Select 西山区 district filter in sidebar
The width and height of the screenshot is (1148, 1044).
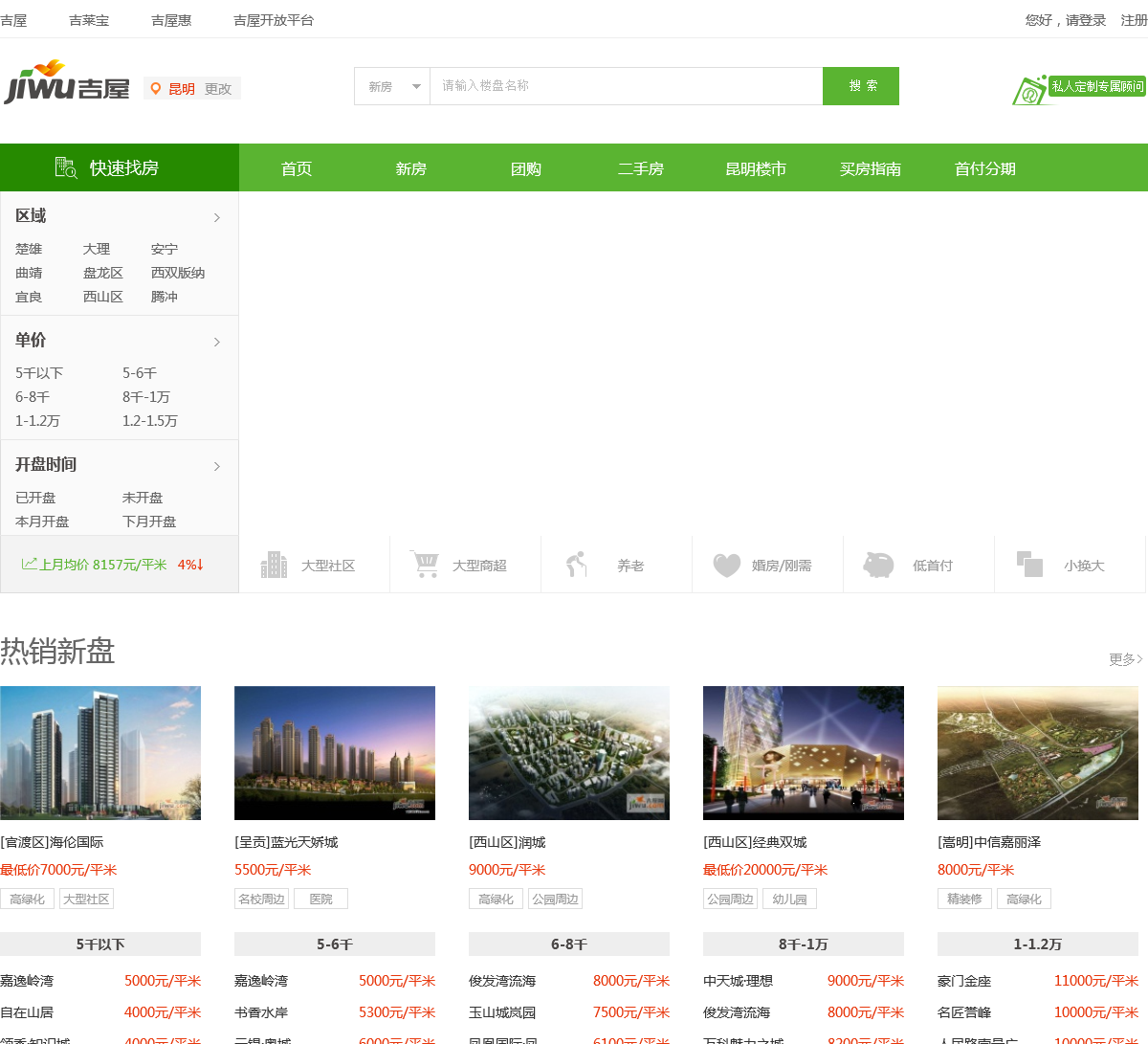[x=103, y=297]
